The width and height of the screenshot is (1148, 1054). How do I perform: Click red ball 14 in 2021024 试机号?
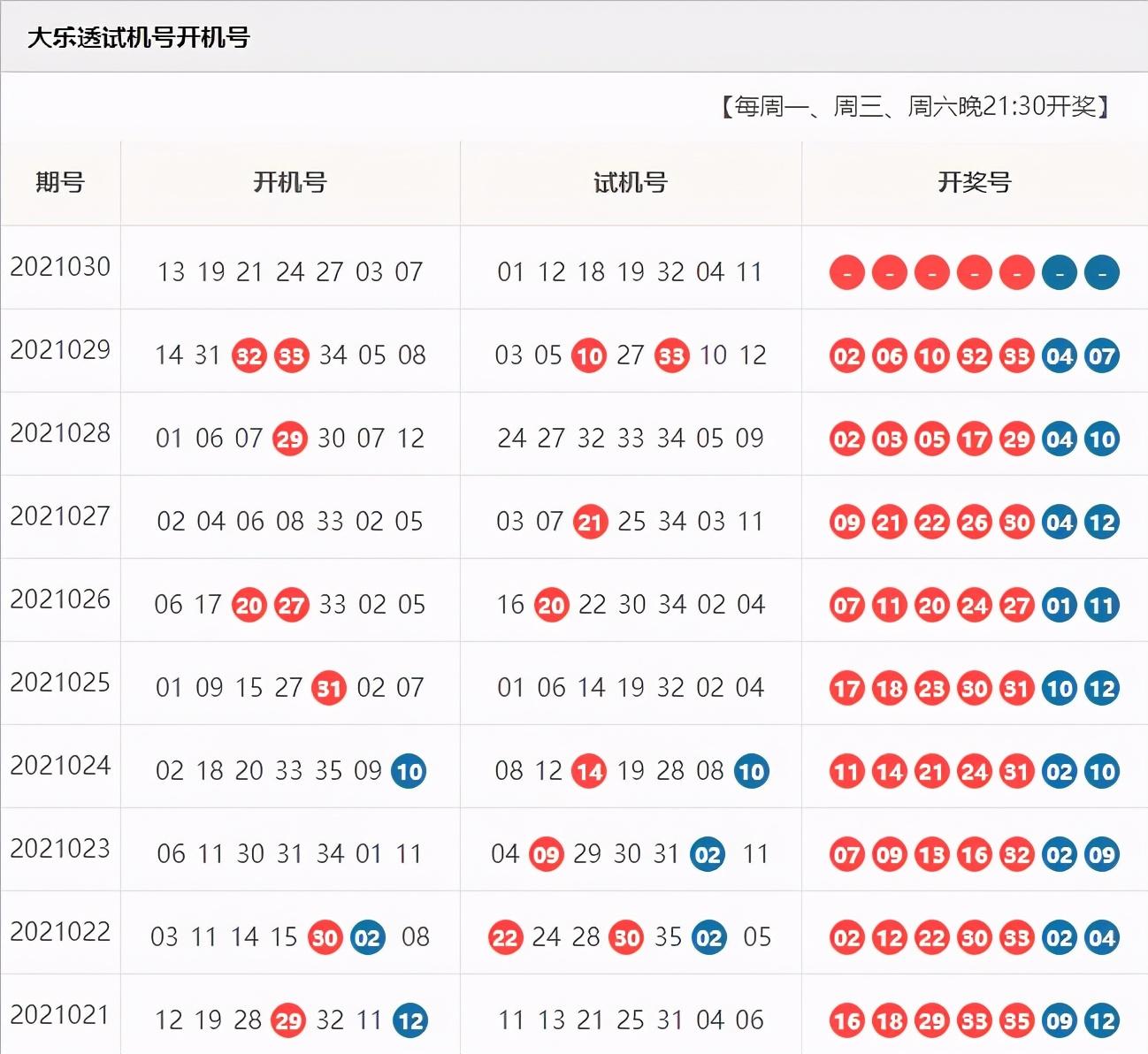(589, 772)
